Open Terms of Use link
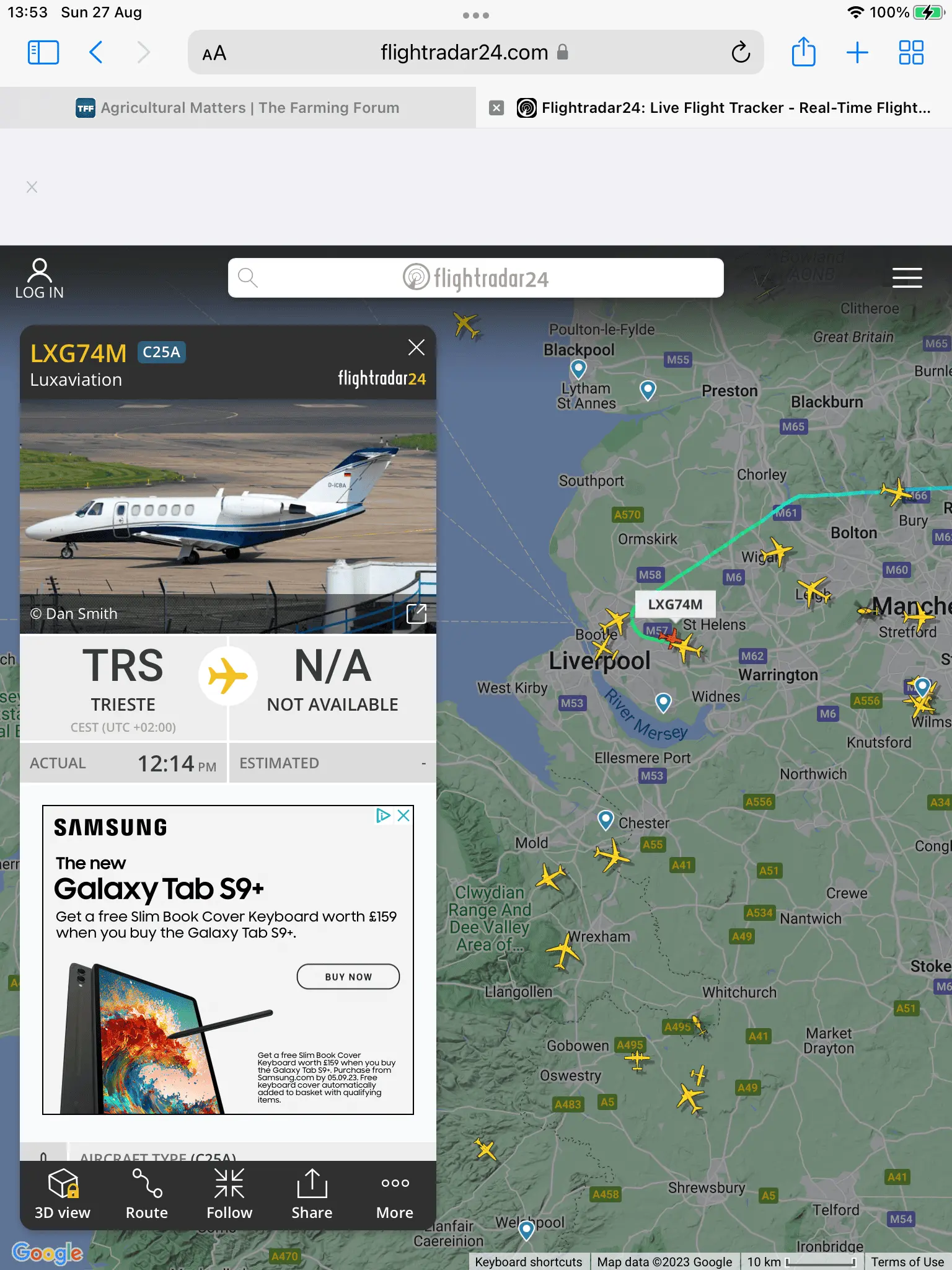 pos(907,1261)
